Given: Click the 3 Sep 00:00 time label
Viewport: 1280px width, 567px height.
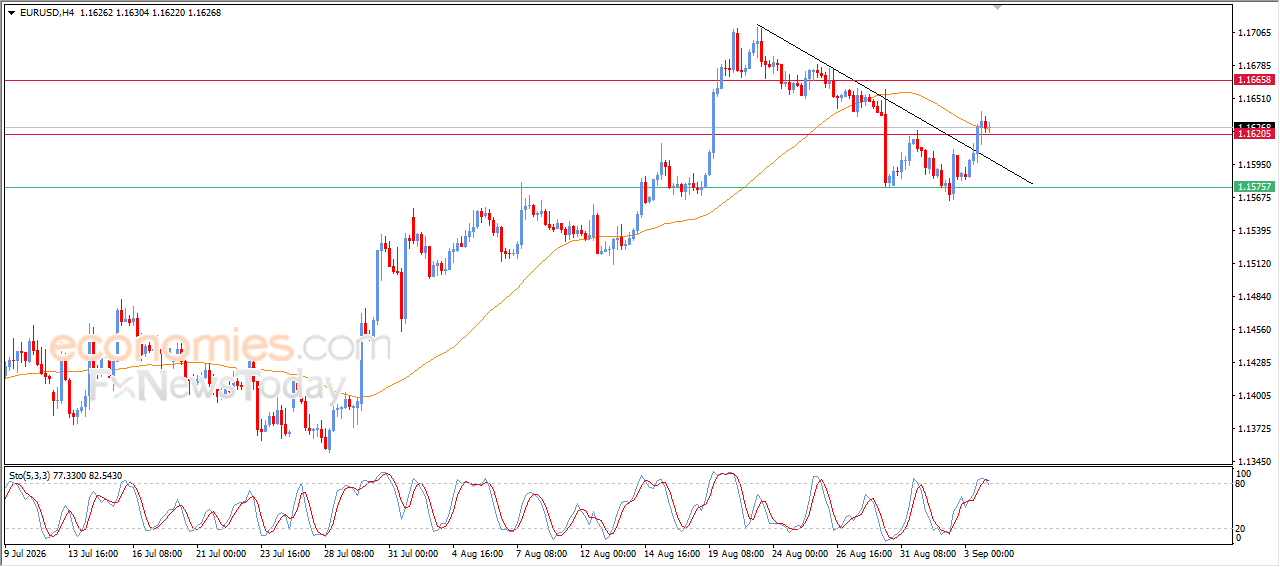Looking at the screenshot, I should [989, 552].
